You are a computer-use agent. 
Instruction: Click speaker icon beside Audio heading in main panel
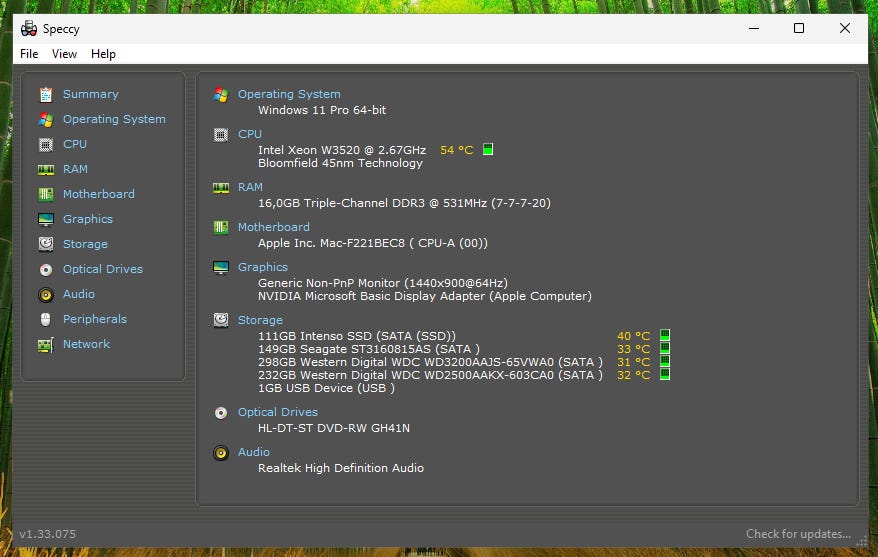pos(221,452)
